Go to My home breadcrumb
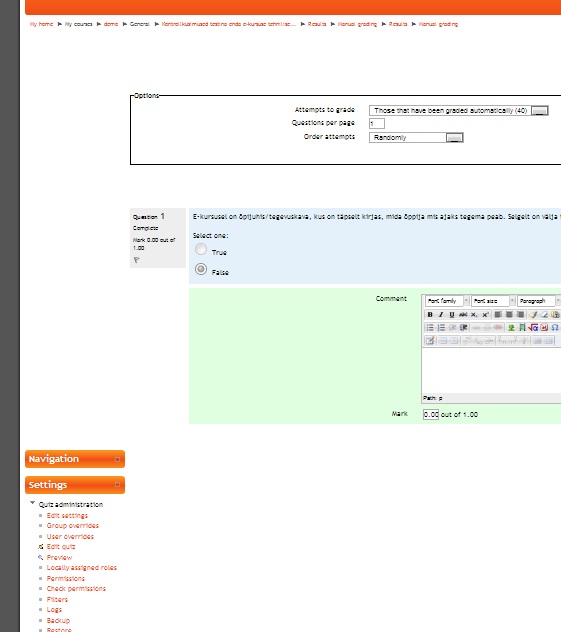This screenshot has height=632, width=561. click(41, 24)
